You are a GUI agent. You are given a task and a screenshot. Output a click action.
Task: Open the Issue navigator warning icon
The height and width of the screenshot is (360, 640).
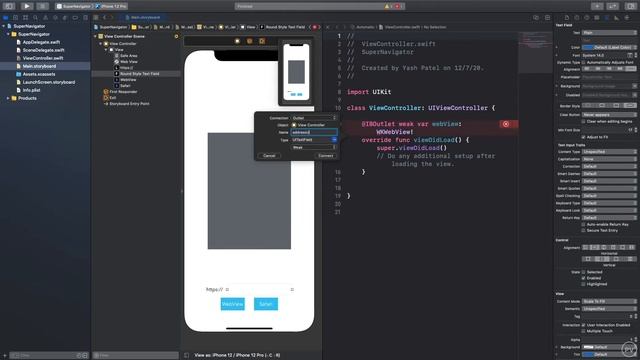pyautogui.click(x=45, y=18)
